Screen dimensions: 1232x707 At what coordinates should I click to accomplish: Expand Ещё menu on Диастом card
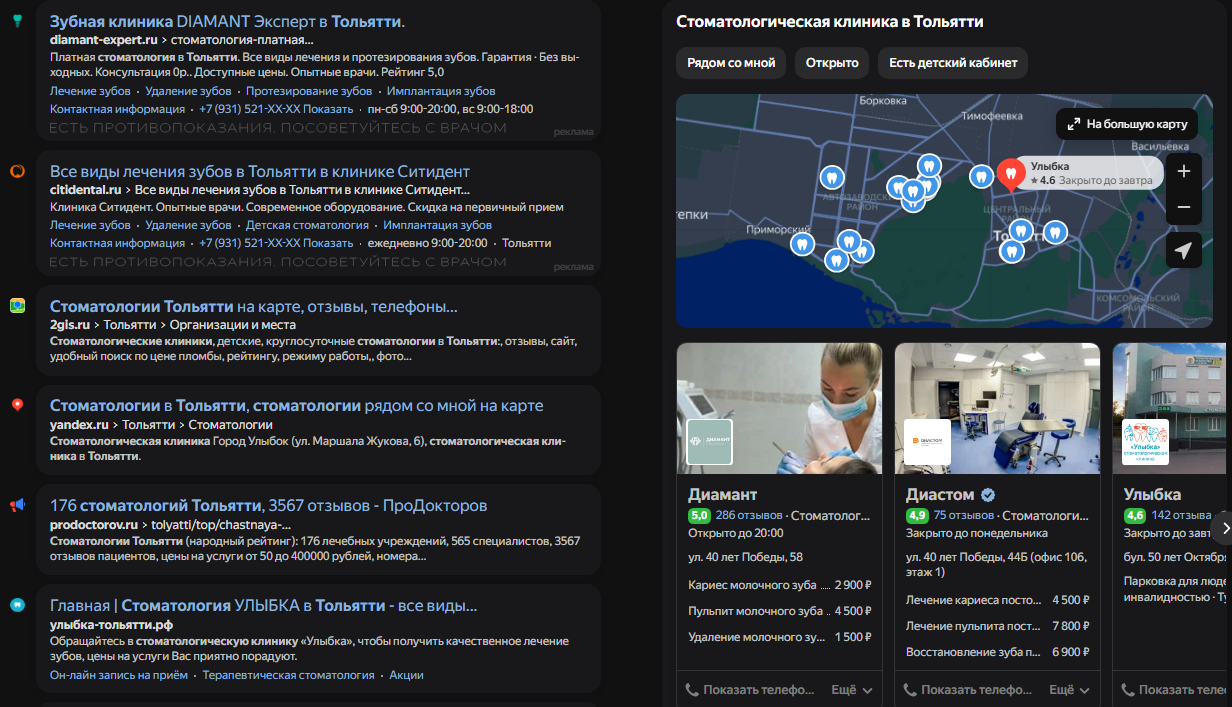pyautogui.click(x=1070, y=690)
